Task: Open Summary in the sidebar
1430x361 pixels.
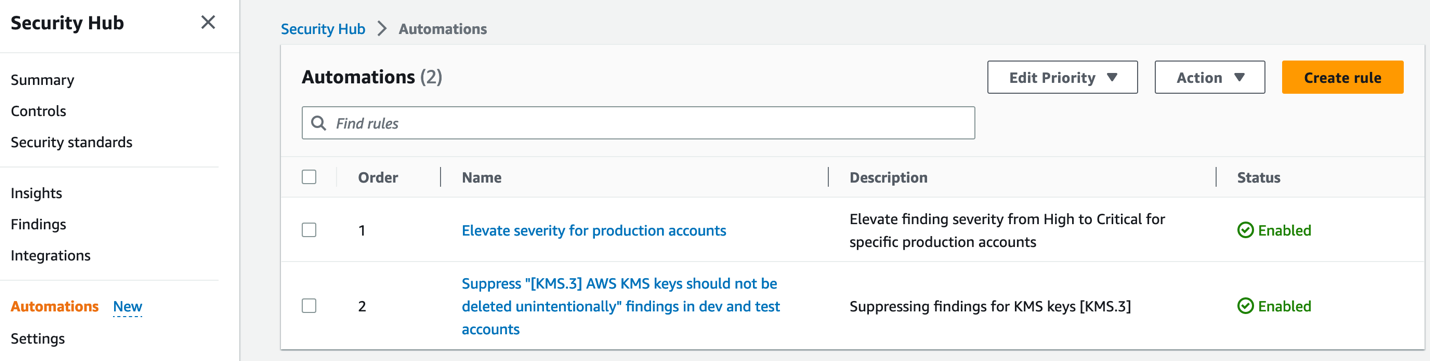Action: coord(42,80)
